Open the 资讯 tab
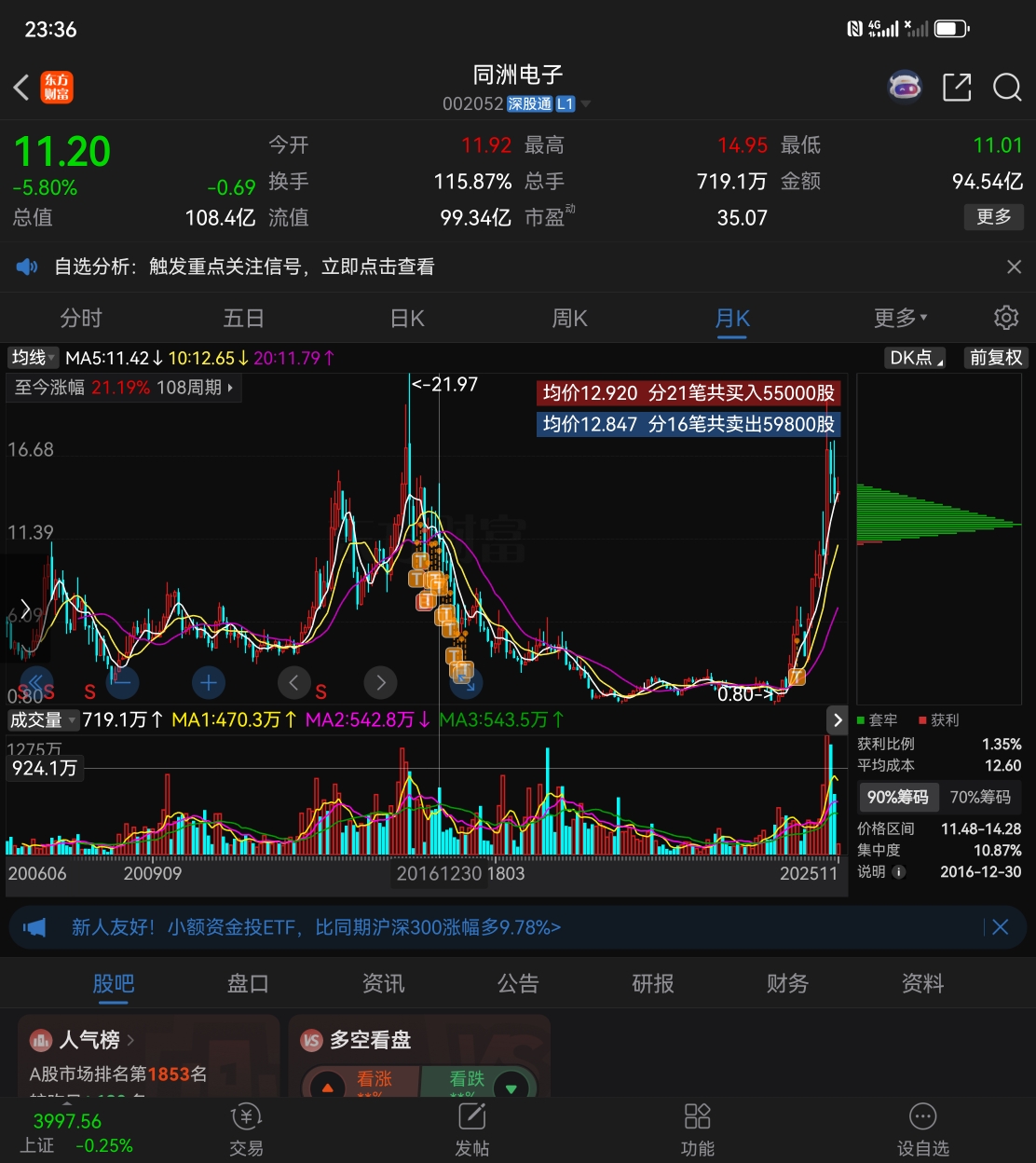 [383, 983]
